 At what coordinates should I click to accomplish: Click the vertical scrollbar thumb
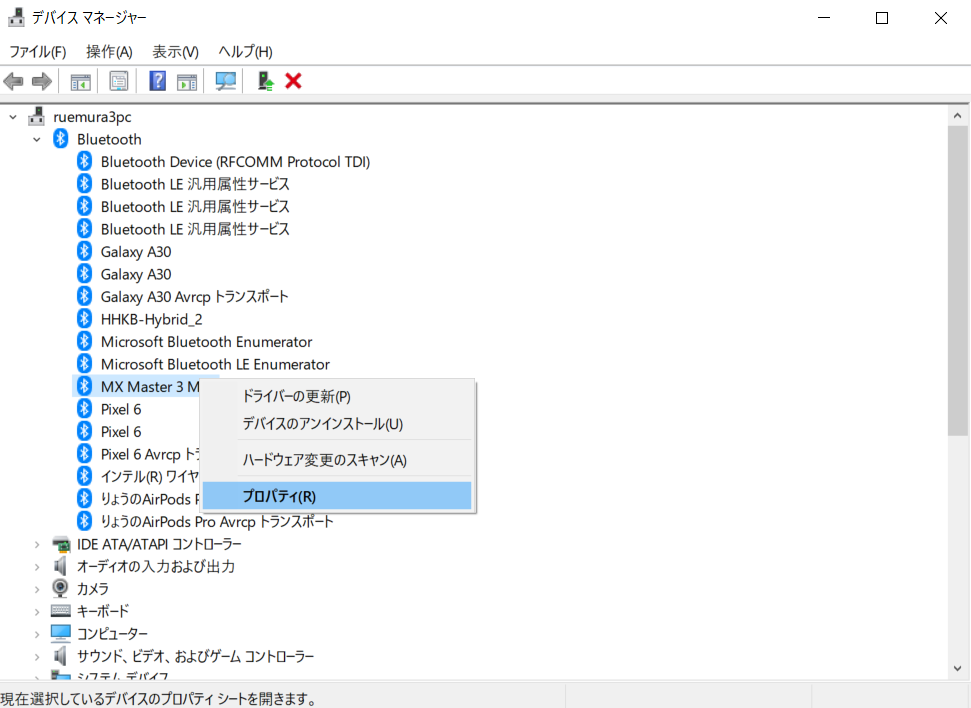coord(957,281)
